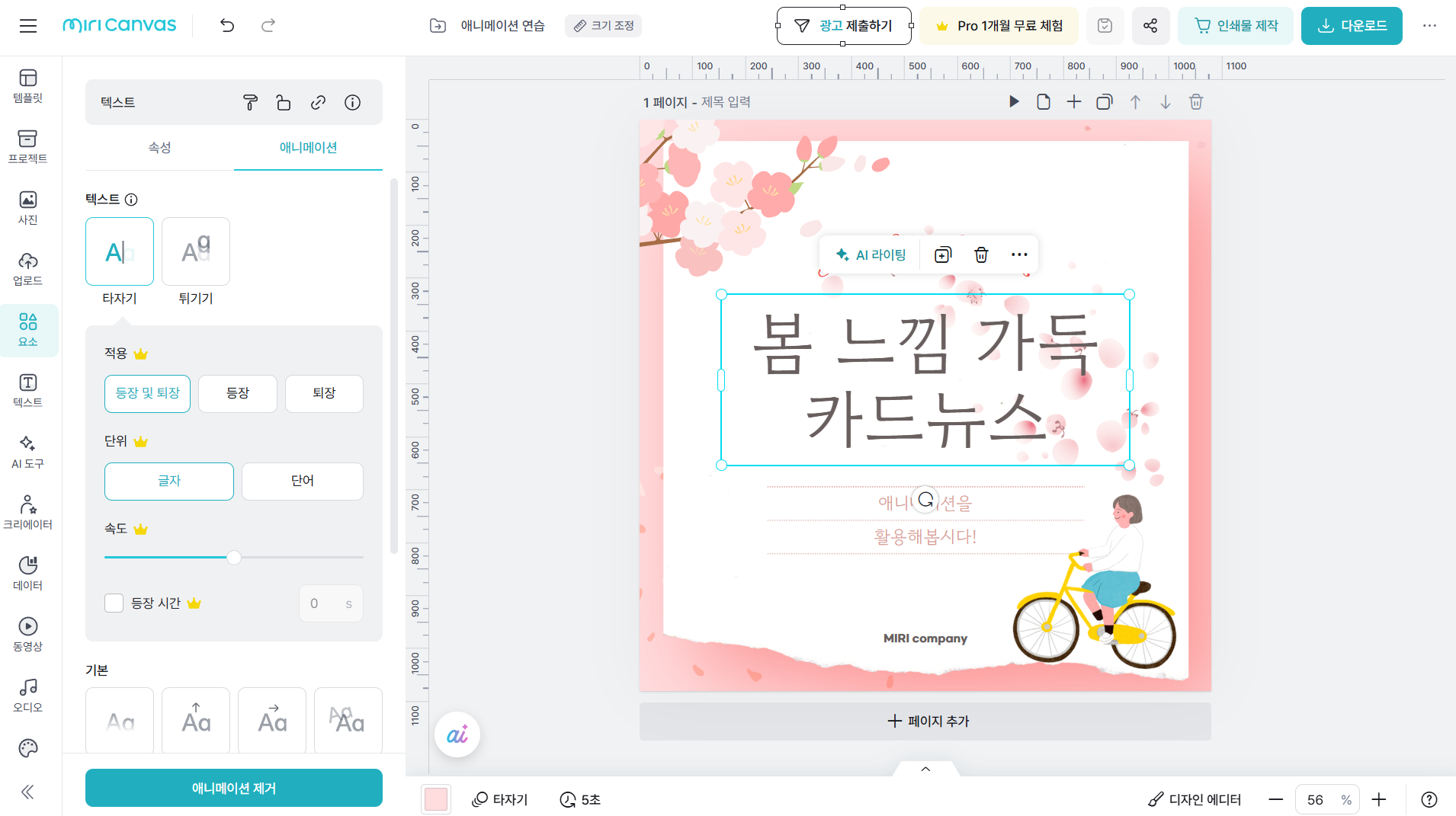Click 애니메이션 제거 button

[x=234, y=789]
